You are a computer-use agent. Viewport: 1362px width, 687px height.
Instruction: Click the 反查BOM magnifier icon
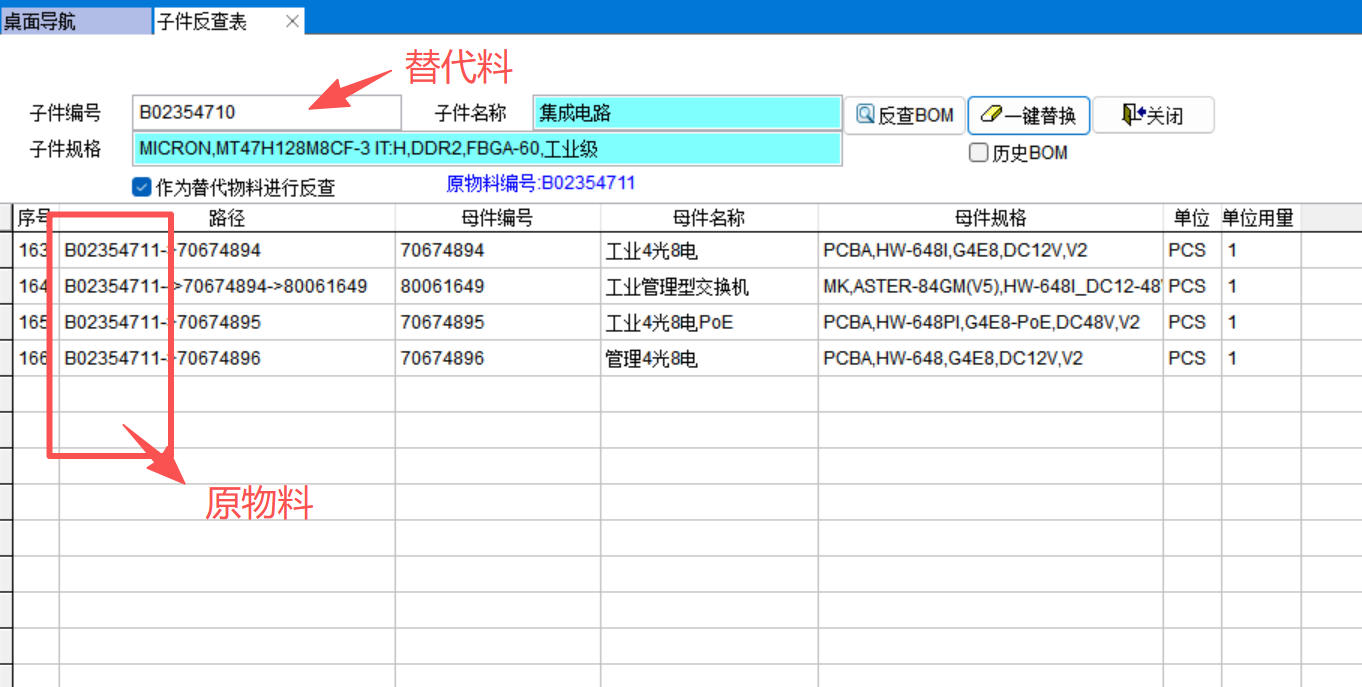(x=865, y=115)
